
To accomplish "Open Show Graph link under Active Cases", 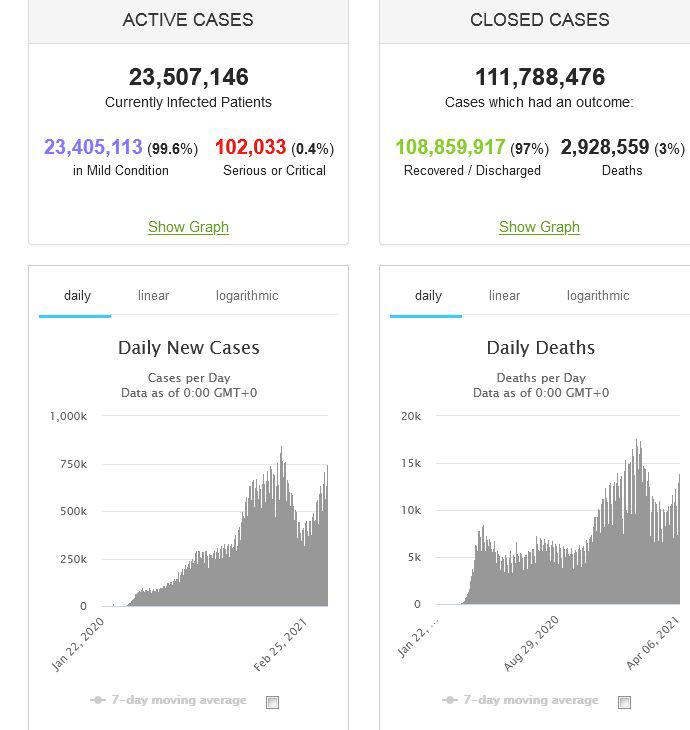I will tap(188, 227).
